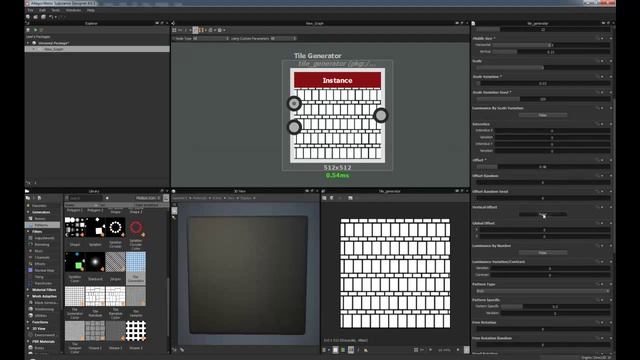Toggle the Vertical Offset switch
The height and width of the screenshot is (360, 640).
[x=542, y=214]
